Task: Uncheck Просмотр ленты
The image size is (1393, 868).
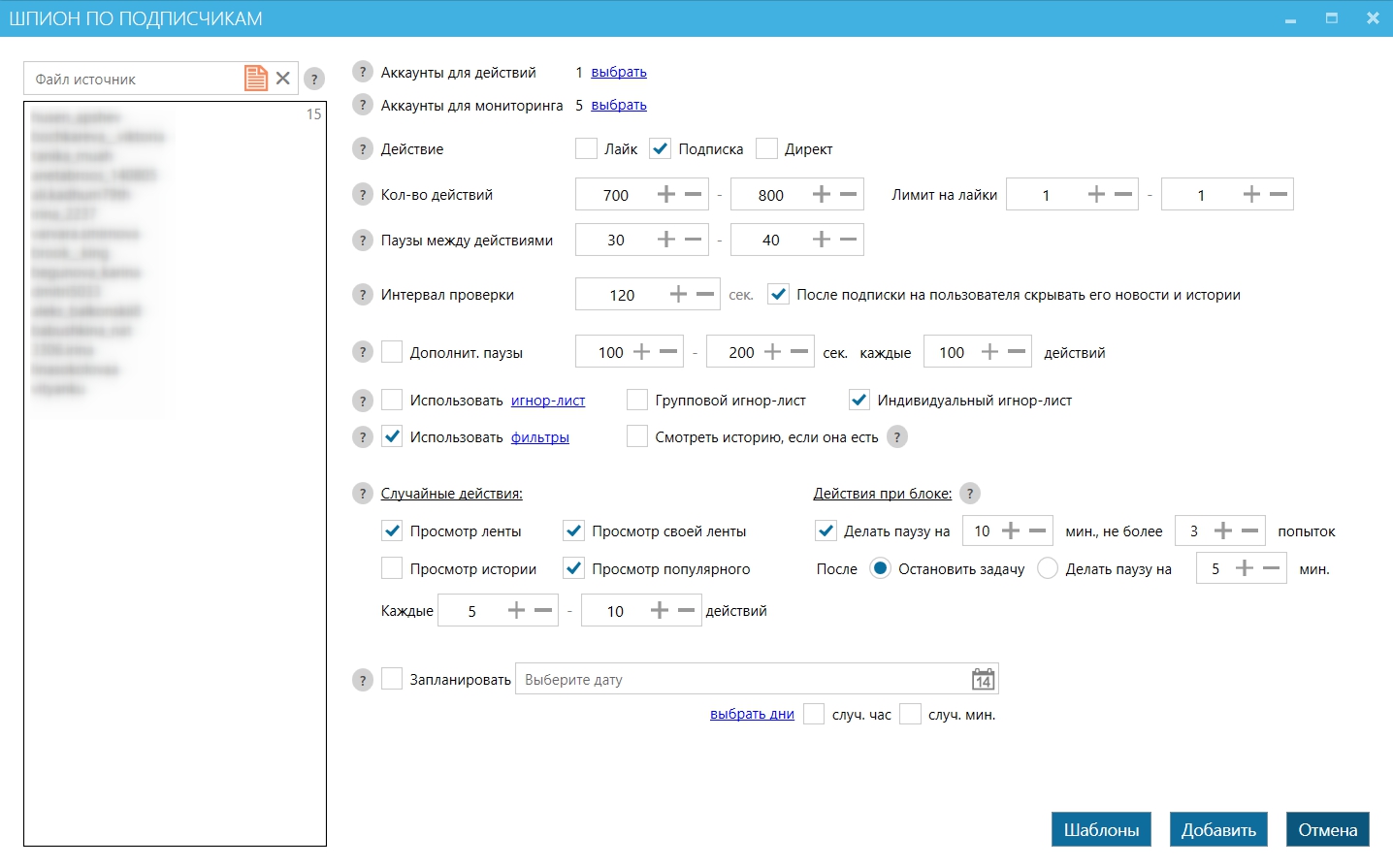Action: tap(392, 530)
